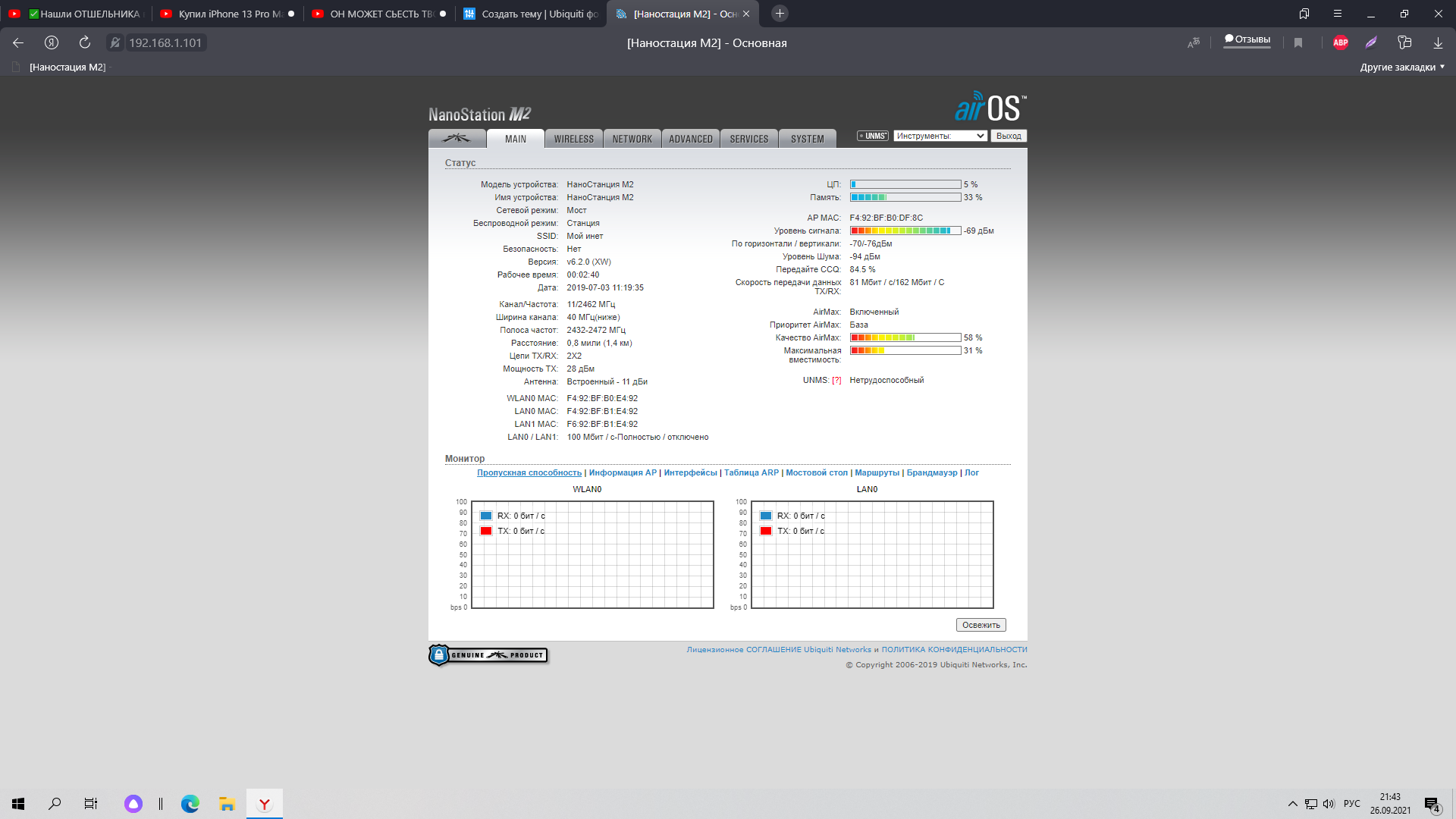1456x819 pixels.
Task: Click the page translate icon
Action: pyautogui.click(x=1194, y=42)
